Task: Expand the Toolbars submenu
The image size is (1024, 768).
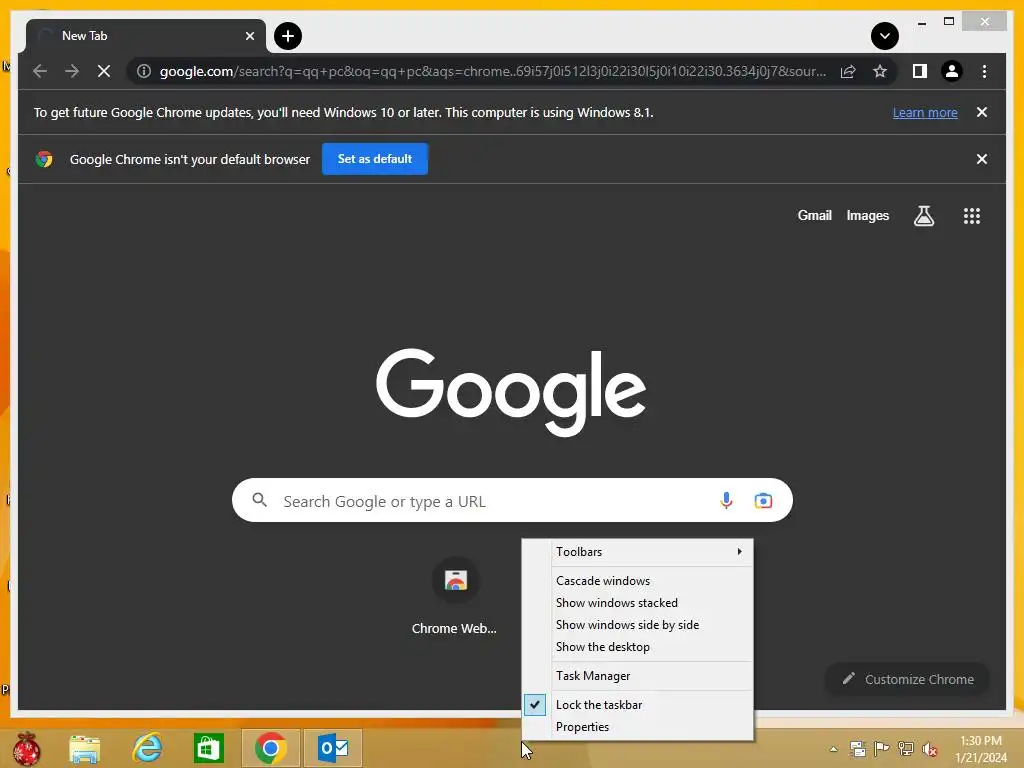Action: (x=637, y=552)
